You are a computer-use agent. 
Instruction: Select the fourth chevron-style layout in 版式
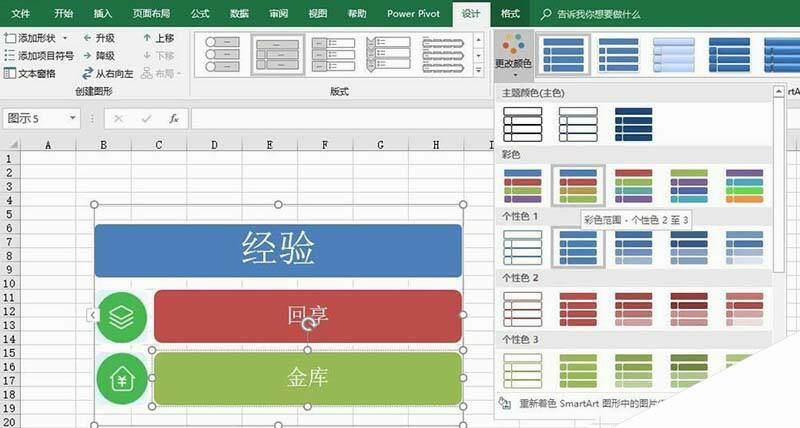pos(388,55)
